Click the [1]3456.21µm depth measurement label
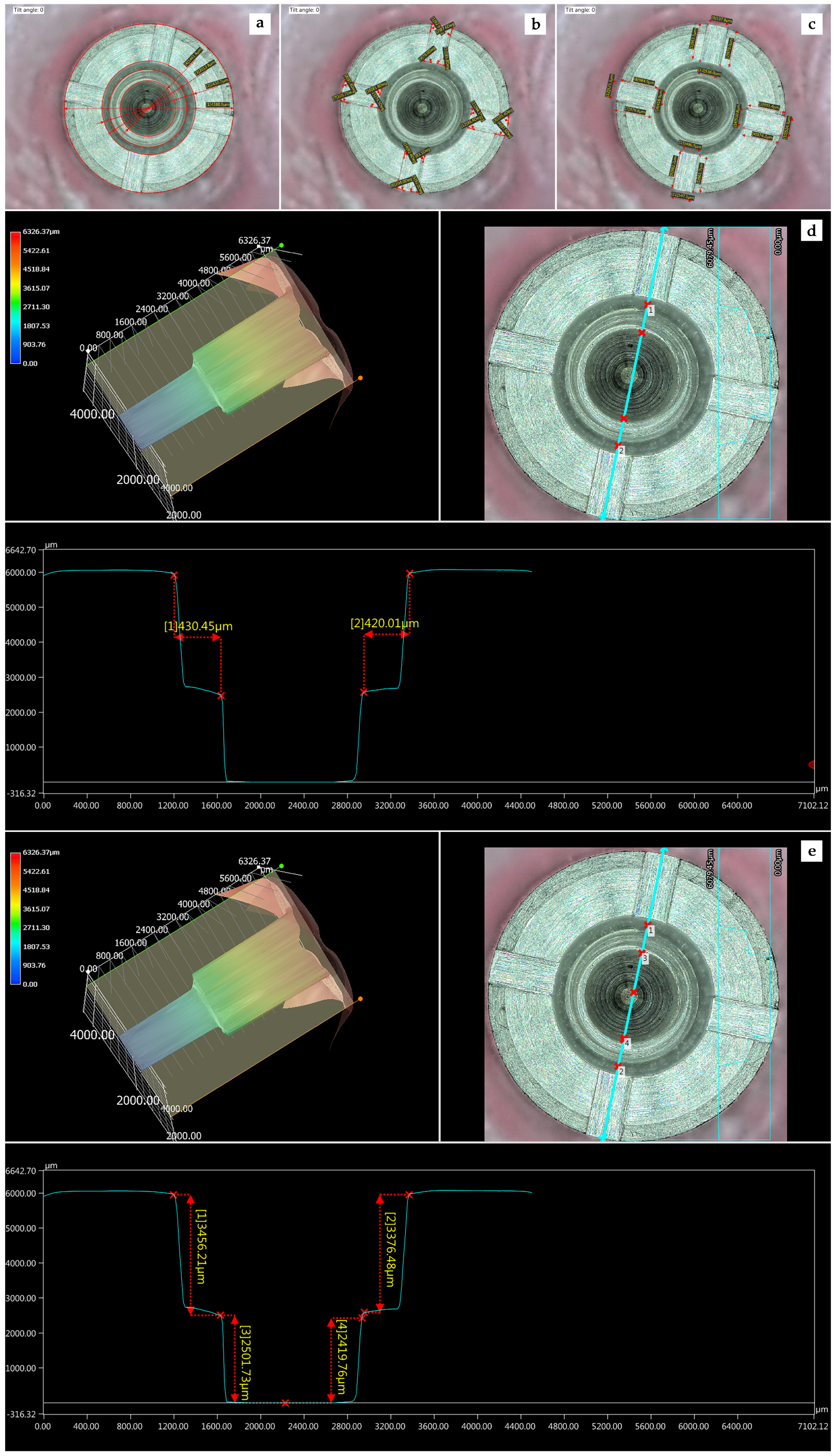The width and height of the screenshot is (836, 1456). point(201,1246)
